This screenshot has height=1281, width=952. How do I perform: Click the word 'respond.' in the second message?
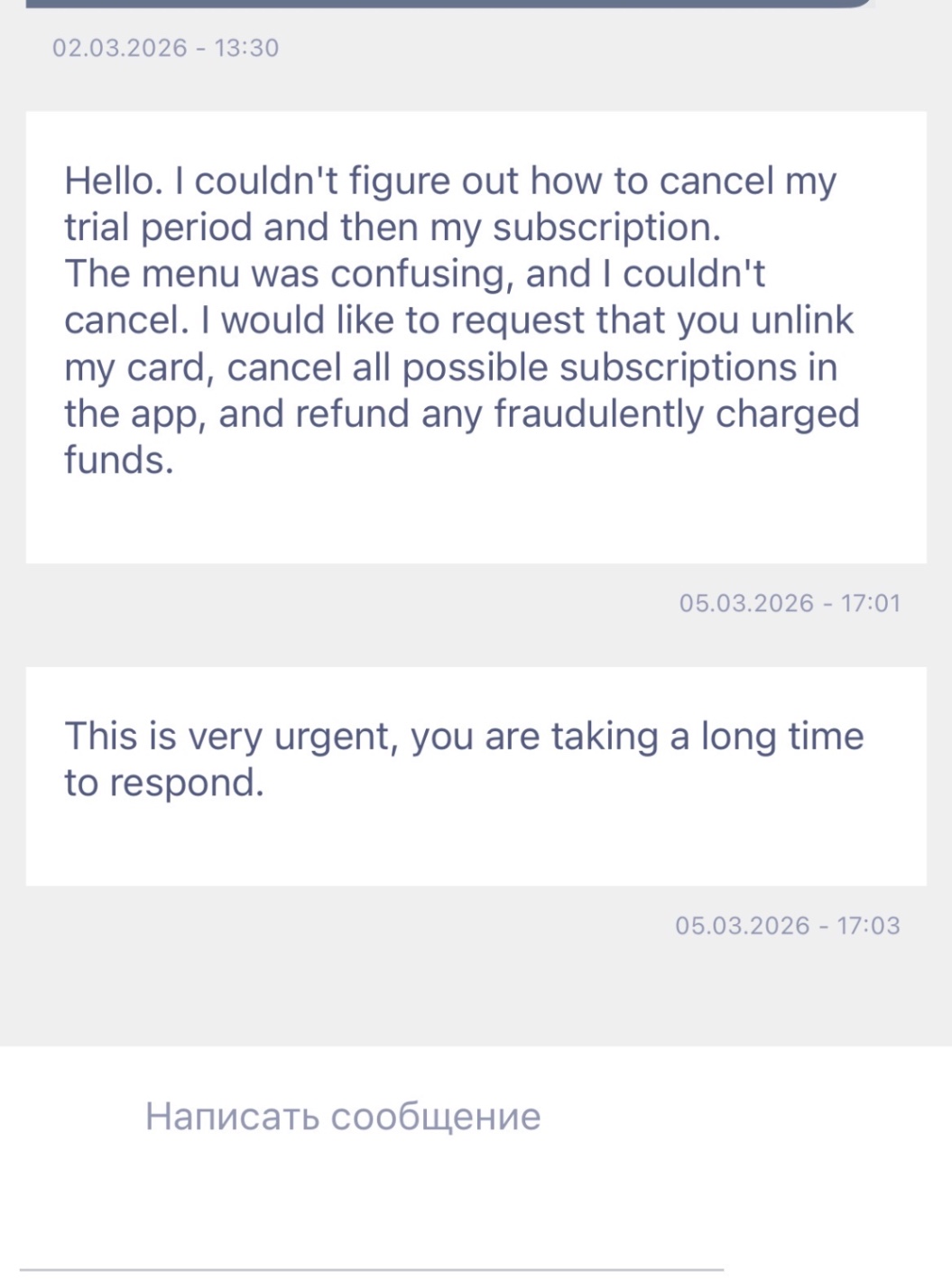[x=187, y=783]
